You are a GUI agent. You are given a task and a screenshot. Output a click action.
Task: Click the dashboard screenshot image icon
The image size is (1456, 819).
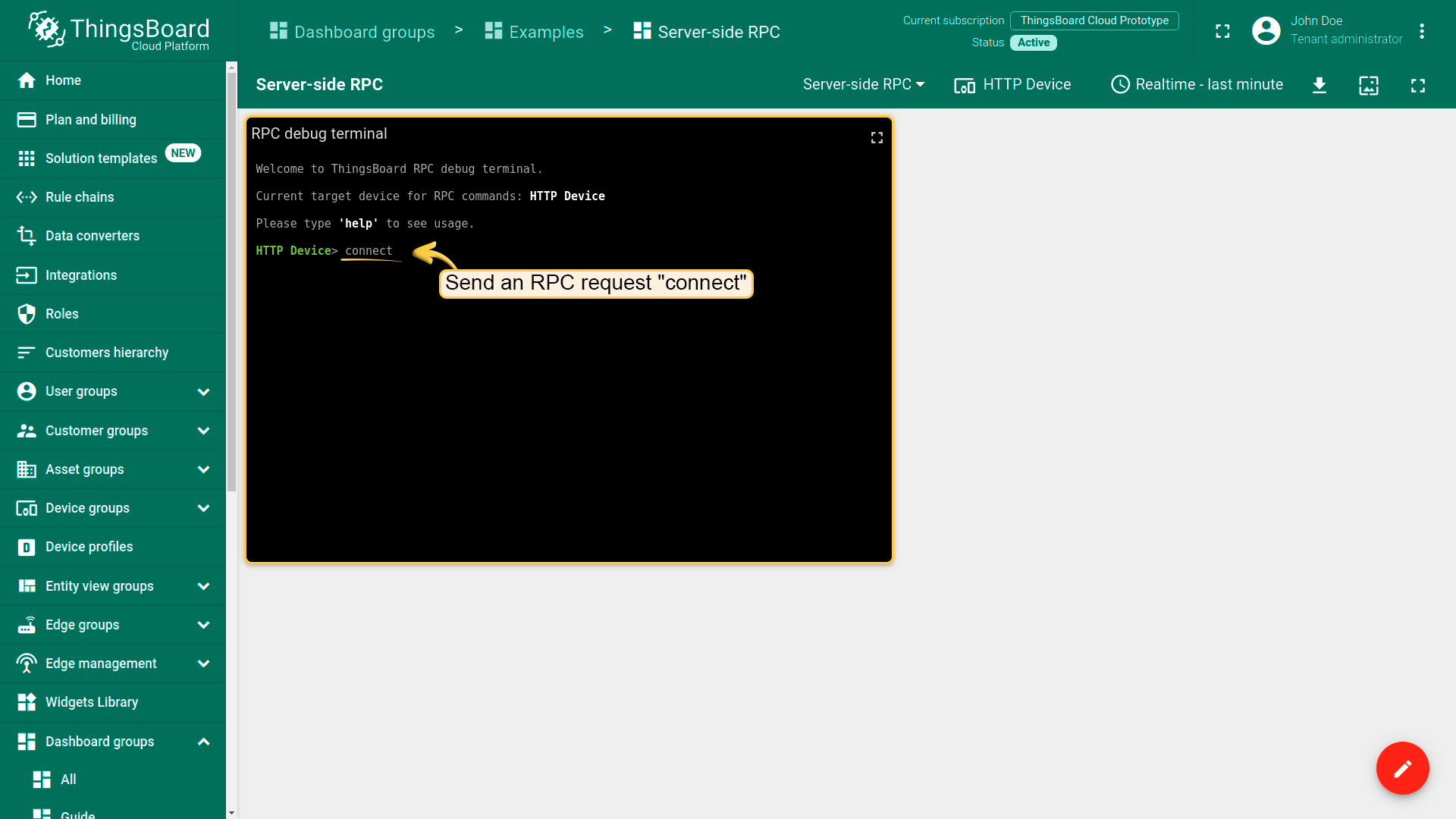pyautogui.click(x=1368, y=85)
